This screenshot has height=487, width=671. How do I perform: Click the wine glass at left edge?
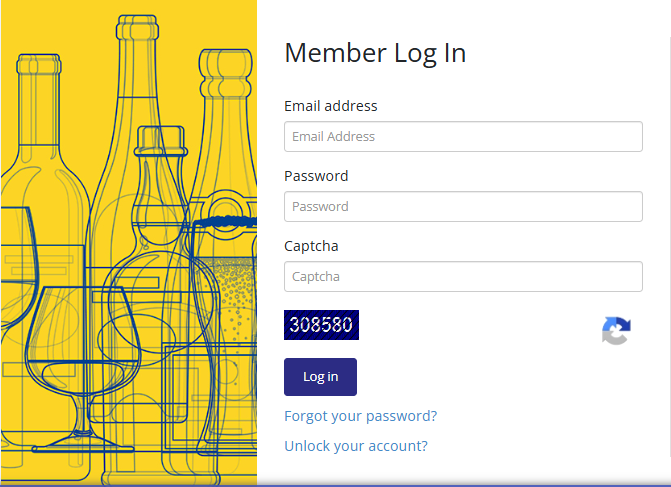pyautogui.click(x=15, y=260)
